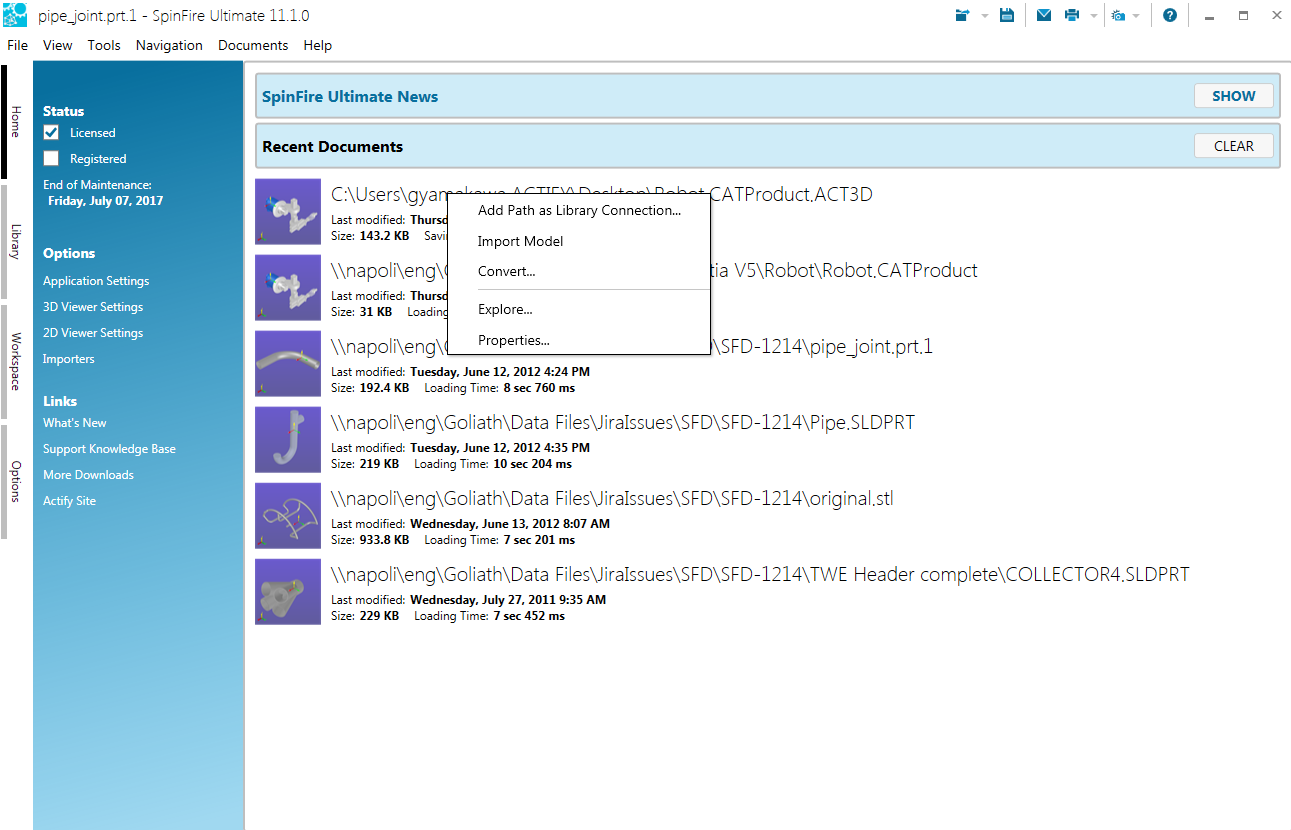Toggle the Licensed checkbox
Screen dimensions: 1291x830
click(51, 133)
